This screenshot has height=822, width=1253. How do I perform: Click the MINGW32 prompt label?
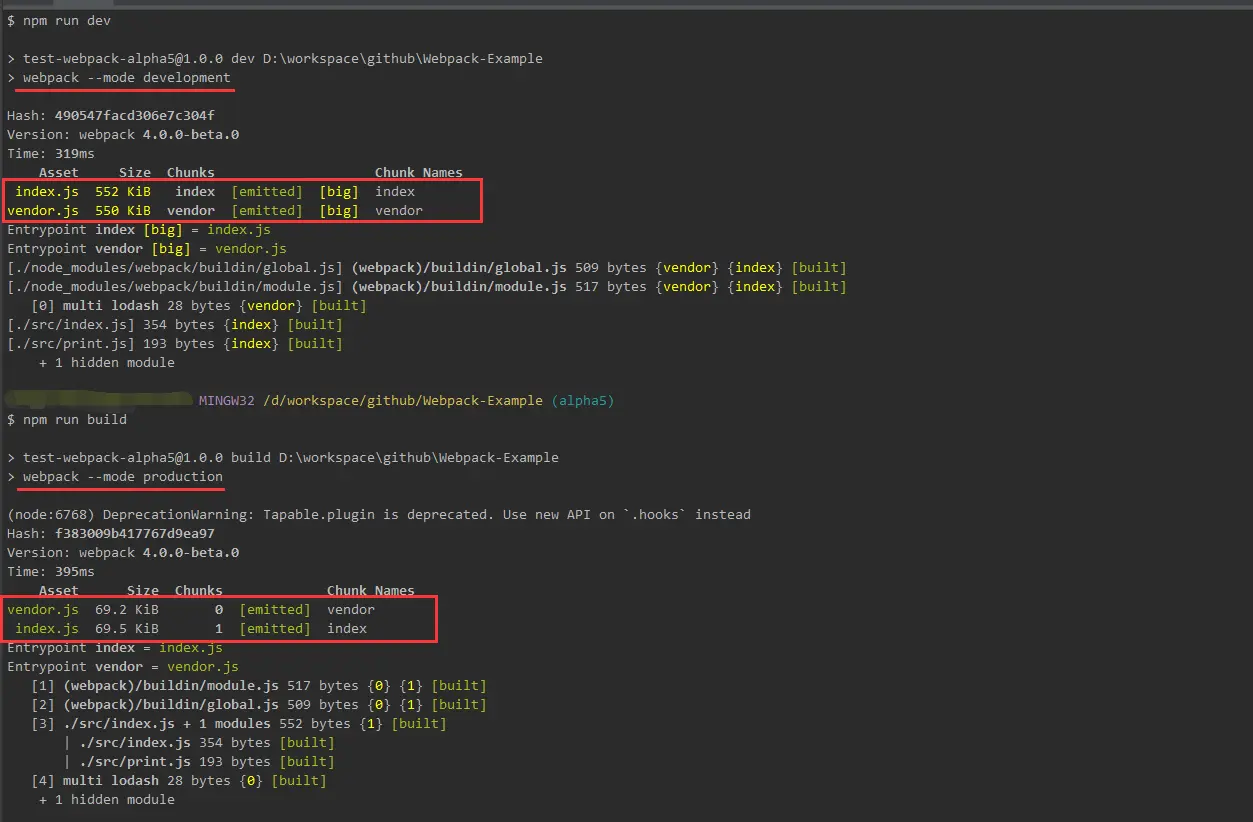tap(227, 401)
